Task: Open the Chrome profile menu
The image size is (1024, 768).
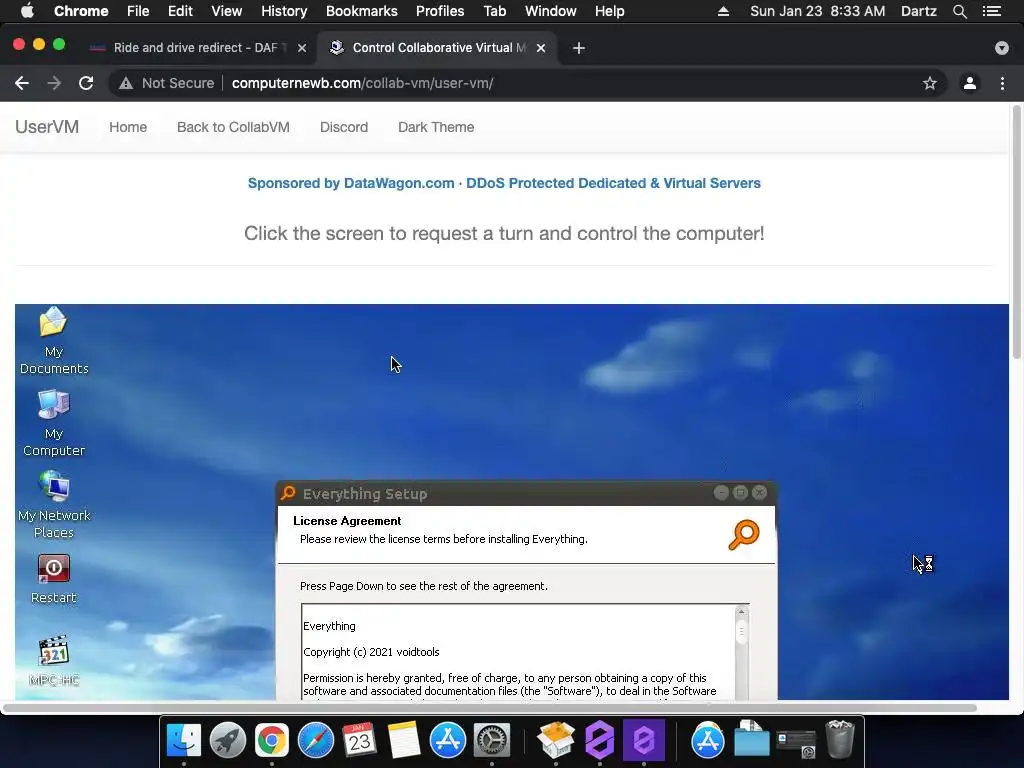Action: pyautogui.click(x=970, y=83)
